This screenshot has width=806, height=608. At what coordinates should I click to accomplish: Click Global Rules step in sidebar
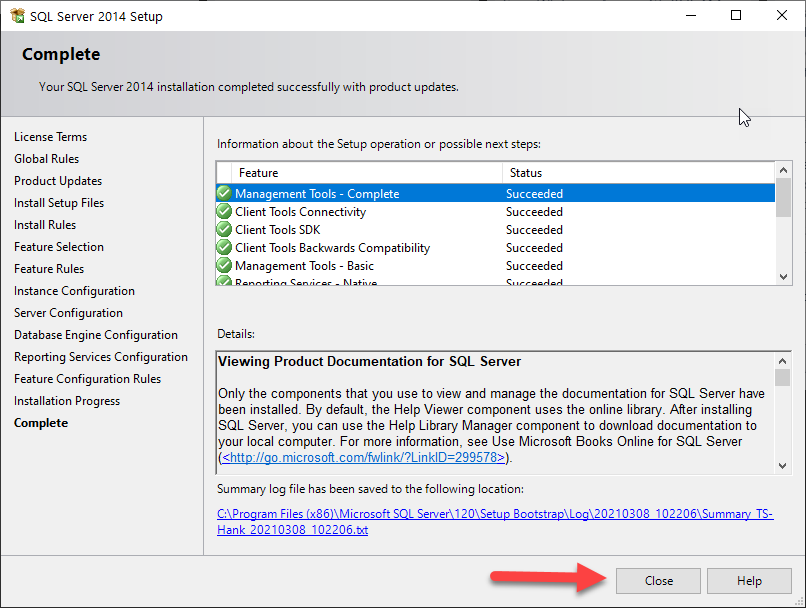click(46, 159)
